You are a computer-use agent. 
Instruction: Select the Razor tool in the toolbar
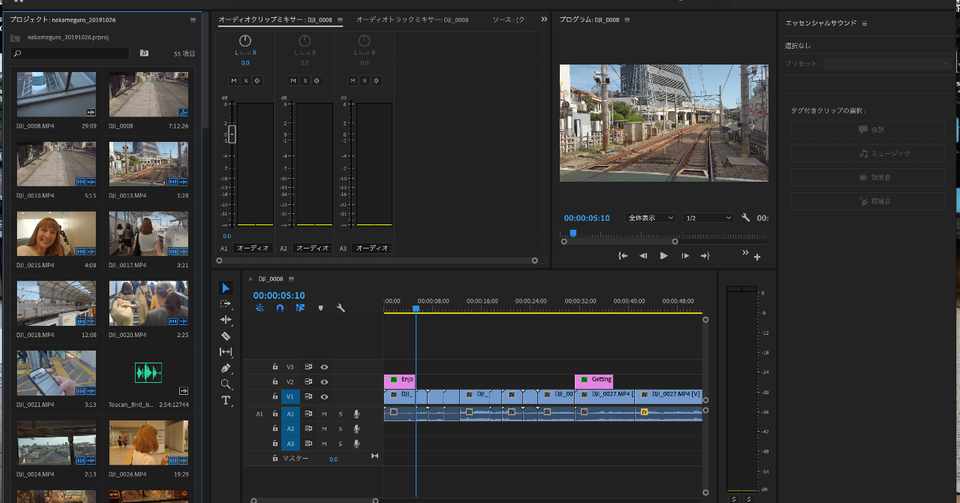[x=226, y=336]
